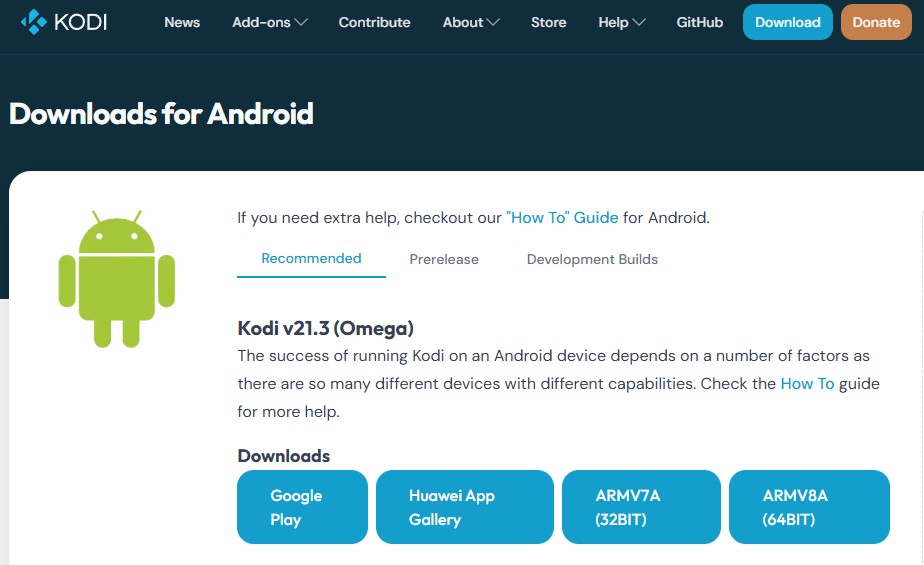Image resolution: width=924 pixels, height=565 pixels.
Task: Go to the Store page
Action: (549, 22)
